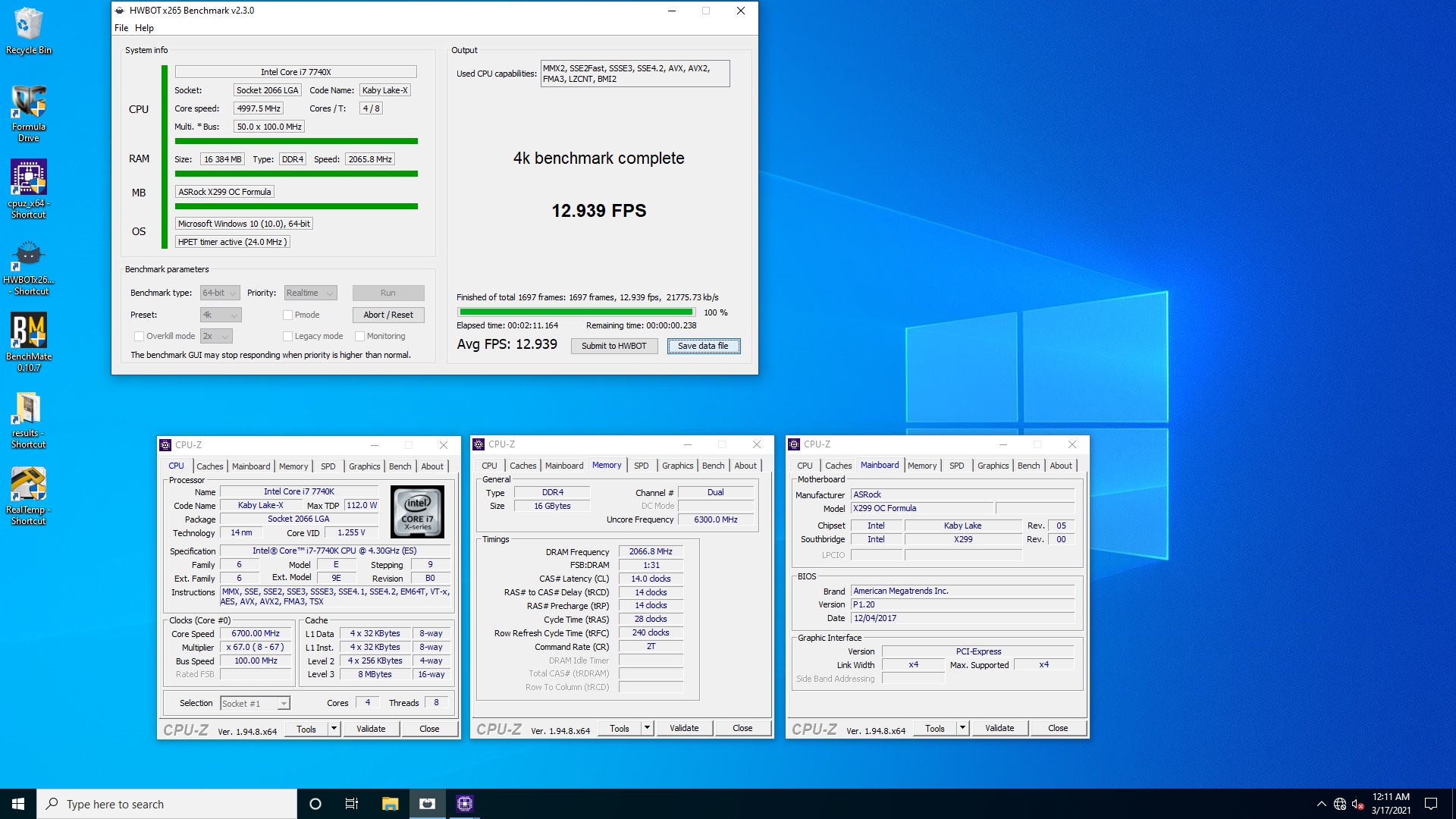Switch to Graphics tab in CPU-Z Mainboard window

(x=993, y=466)
